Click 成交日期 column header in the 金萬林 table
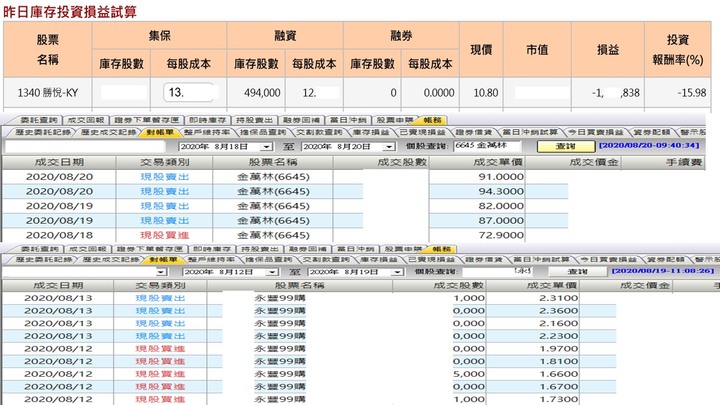 (59, 162)
